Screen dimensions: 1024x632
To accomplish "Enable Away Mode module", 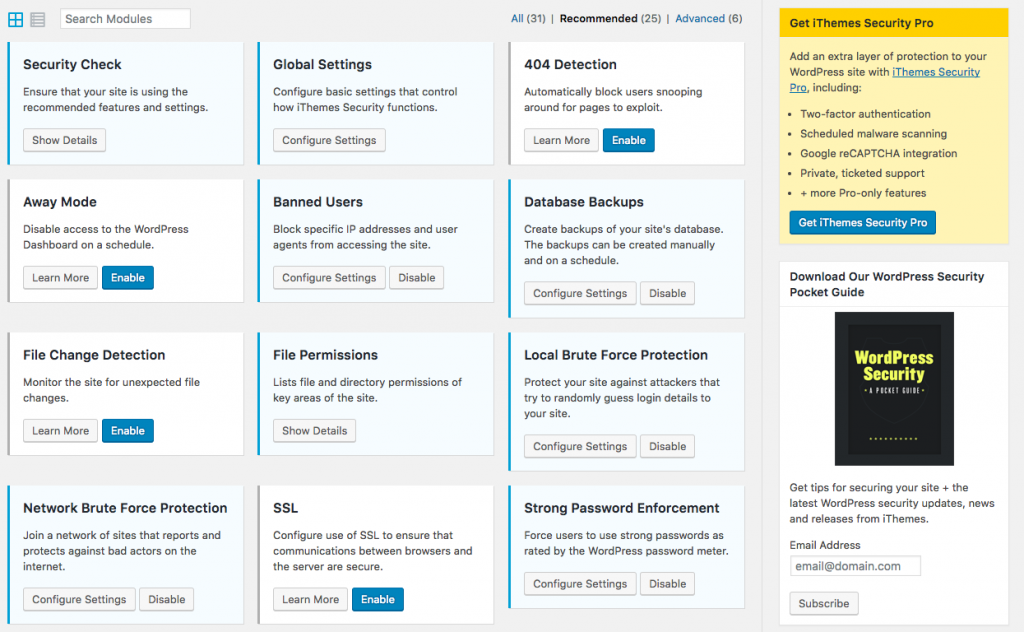I will pyautogui.click(x=127, y=278).
